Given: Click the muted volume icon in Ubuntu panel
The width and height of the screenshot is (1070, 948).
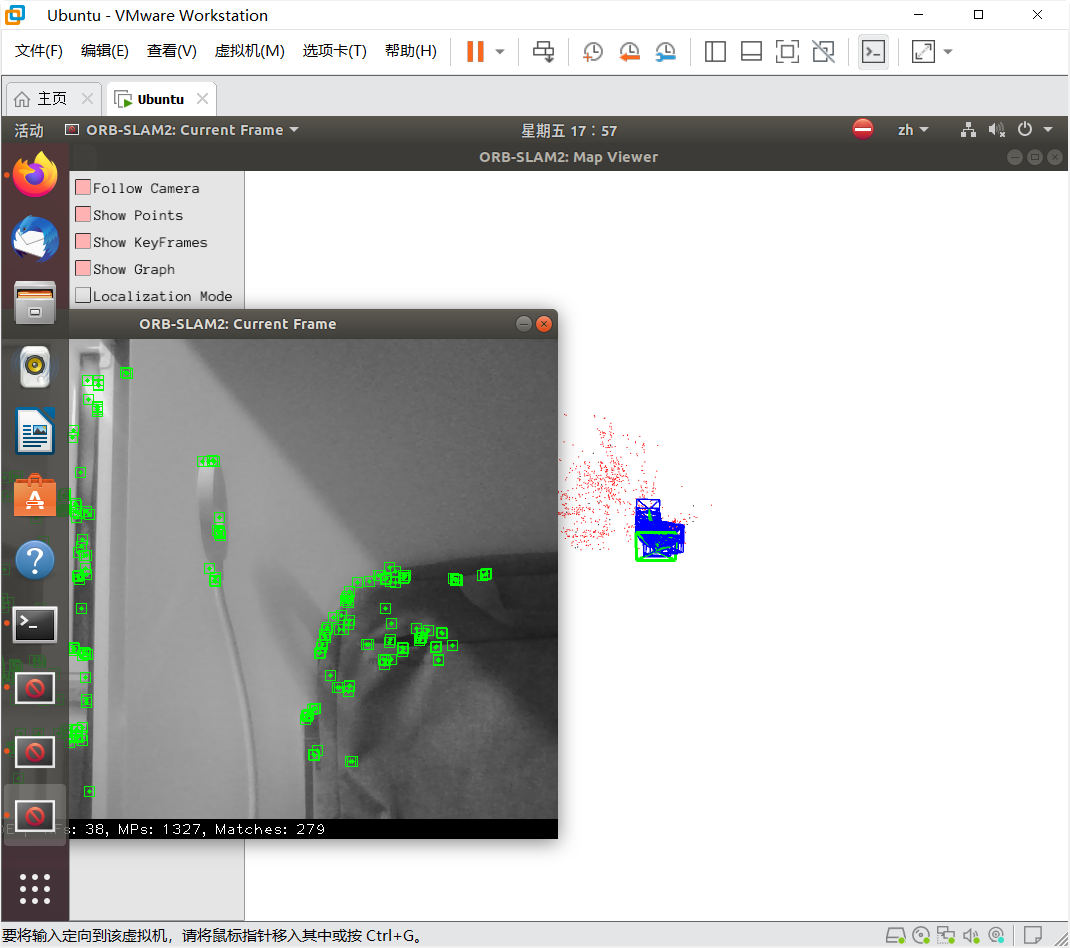Looking at the screenshot, I should 997,130.
